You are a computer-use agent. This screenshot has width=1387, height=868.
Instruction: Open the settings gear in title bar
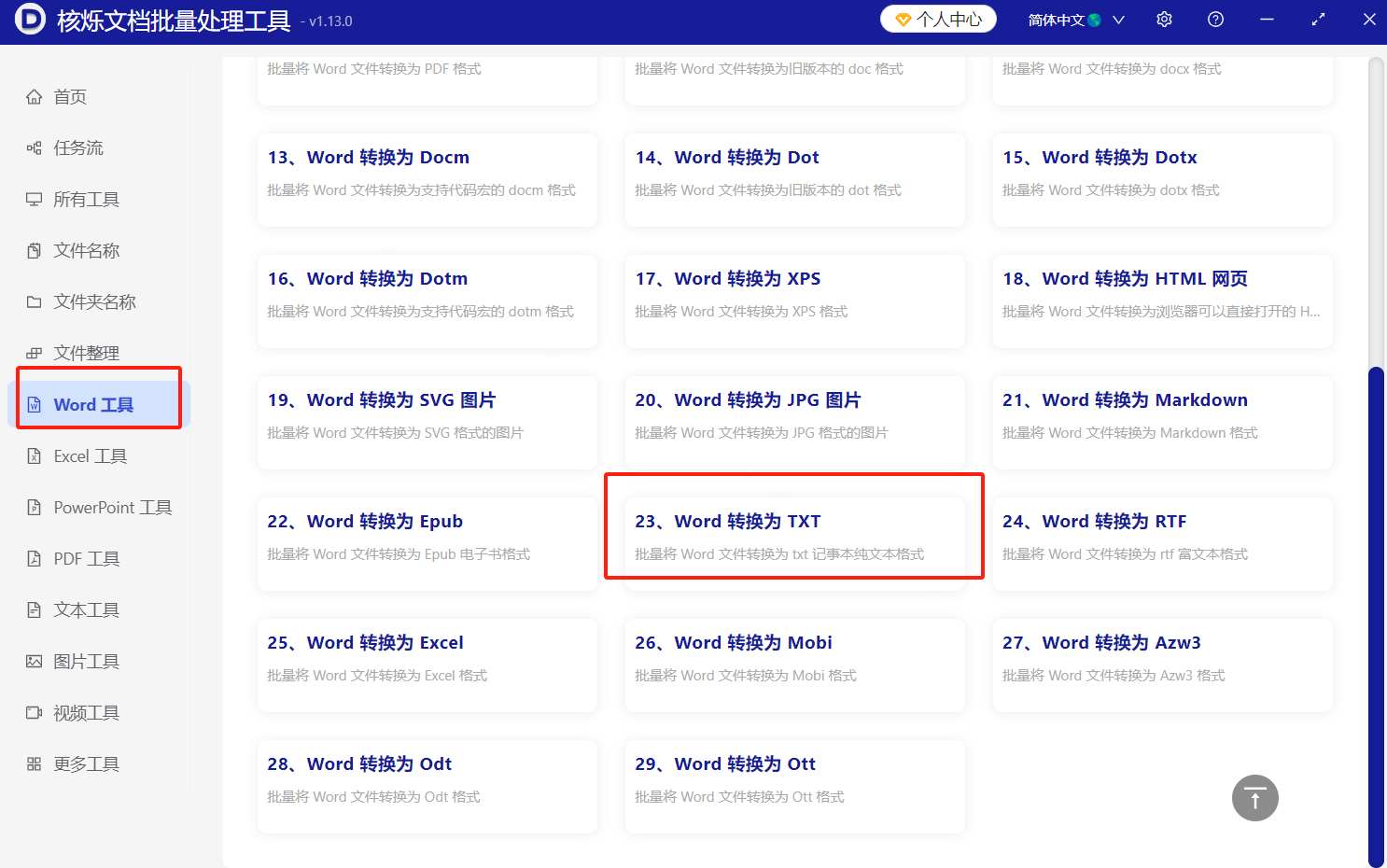1164,19
